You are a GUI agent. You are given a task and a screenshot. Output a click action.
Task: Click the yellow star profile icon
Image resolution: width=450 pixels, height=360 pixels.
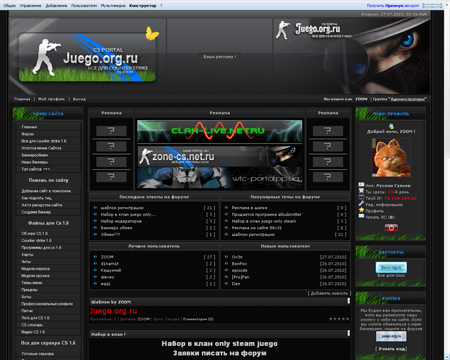tap(361, 210)
